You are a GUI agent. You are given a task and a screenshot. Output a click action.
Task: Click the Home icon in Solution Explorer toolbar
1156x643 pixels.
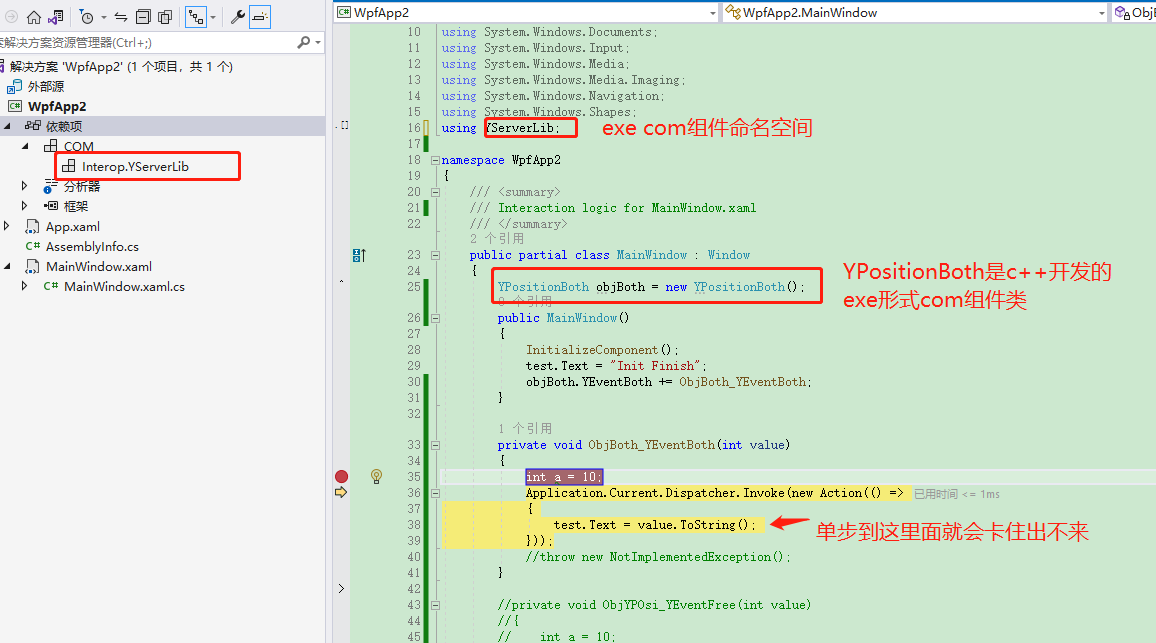34,17
